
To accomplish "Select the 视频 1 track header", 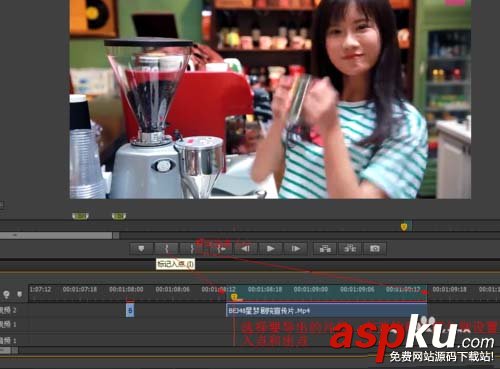I will pyautogui.click(x=8, y=324).
